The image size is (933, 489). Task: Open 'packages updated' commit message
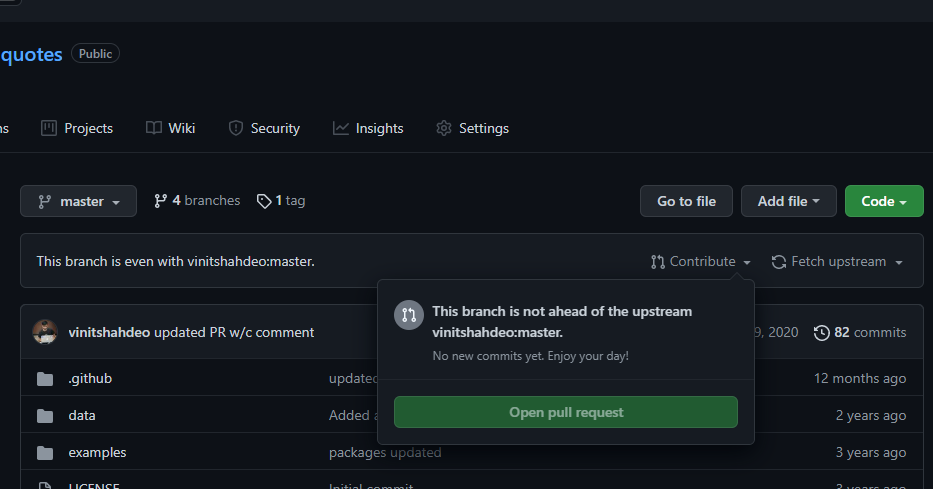click(385, 453)
